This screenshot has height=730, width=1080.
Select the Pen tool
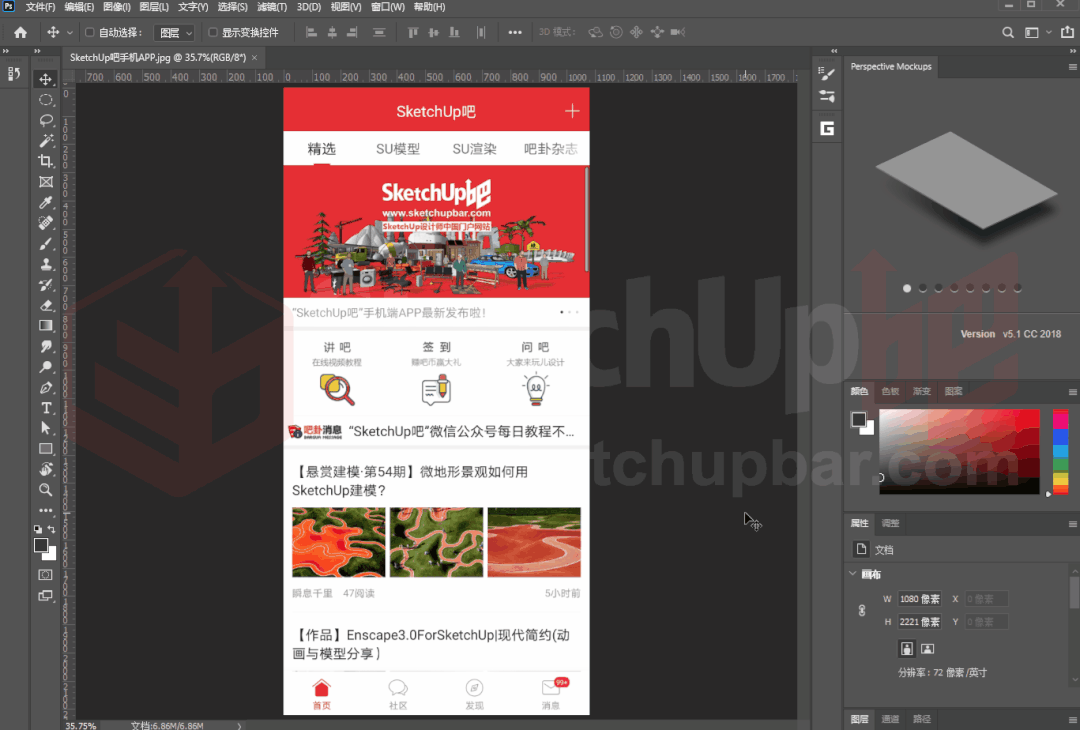click(45, 388)
